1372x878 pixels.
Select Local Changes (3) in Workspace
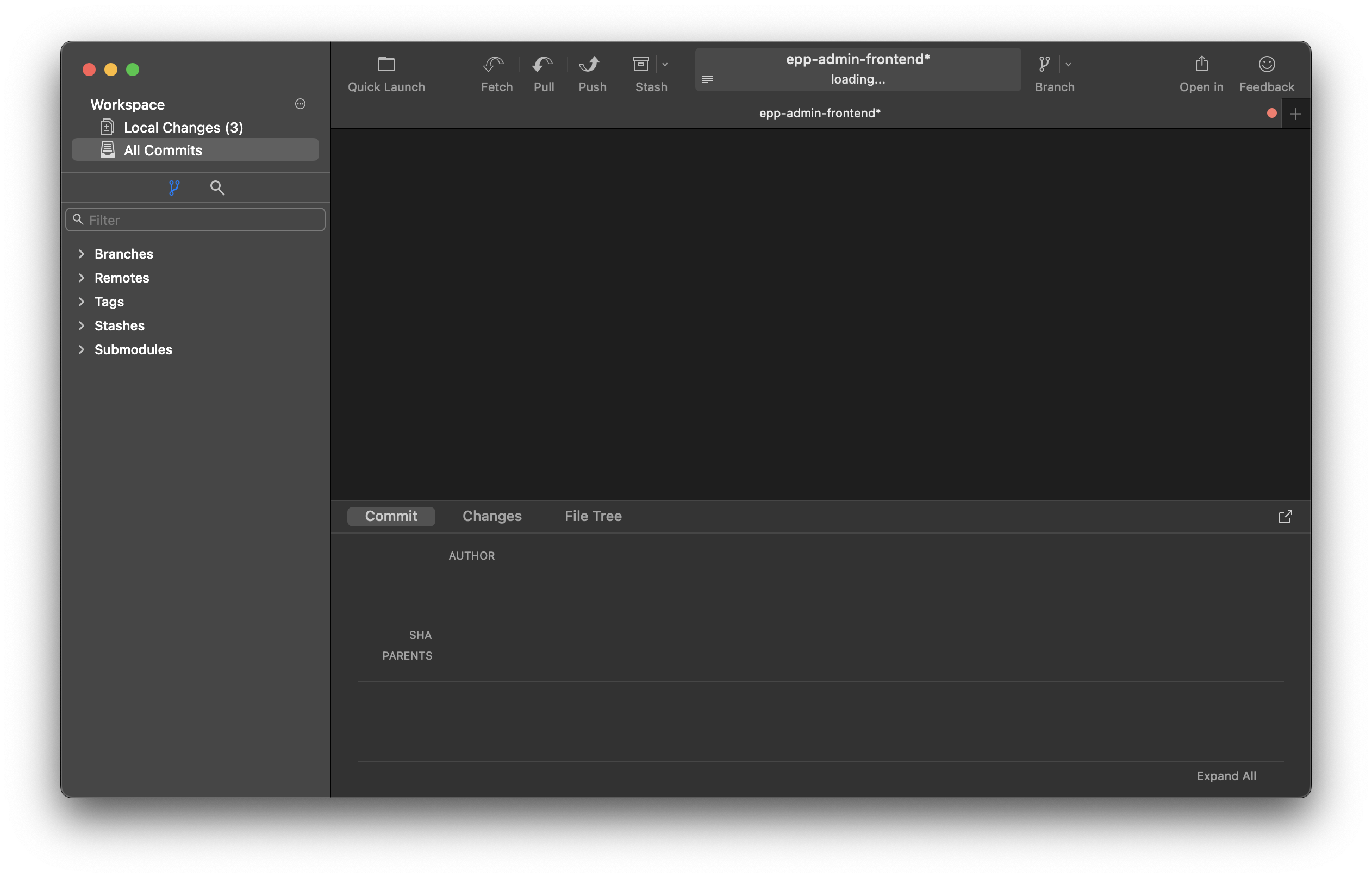195,127
